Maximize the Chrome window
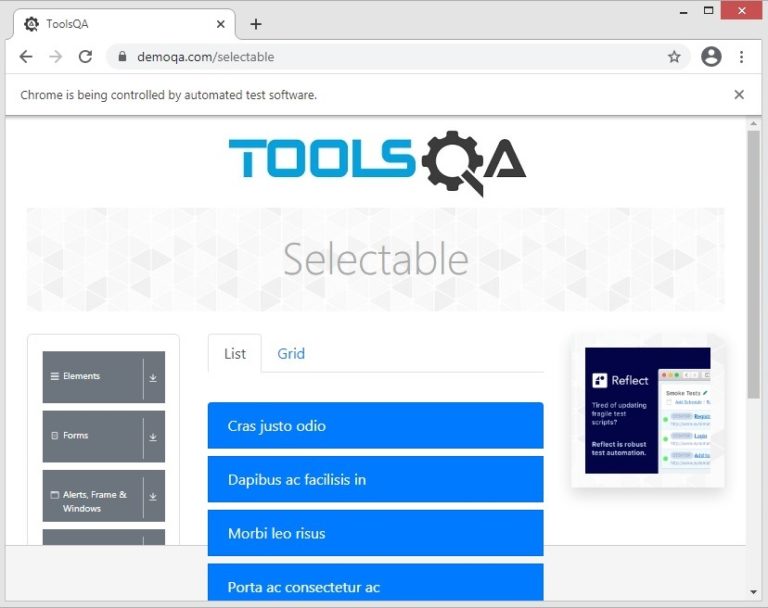Image resolution: width=768 pixels, height=608 pixels. (708, 10)
